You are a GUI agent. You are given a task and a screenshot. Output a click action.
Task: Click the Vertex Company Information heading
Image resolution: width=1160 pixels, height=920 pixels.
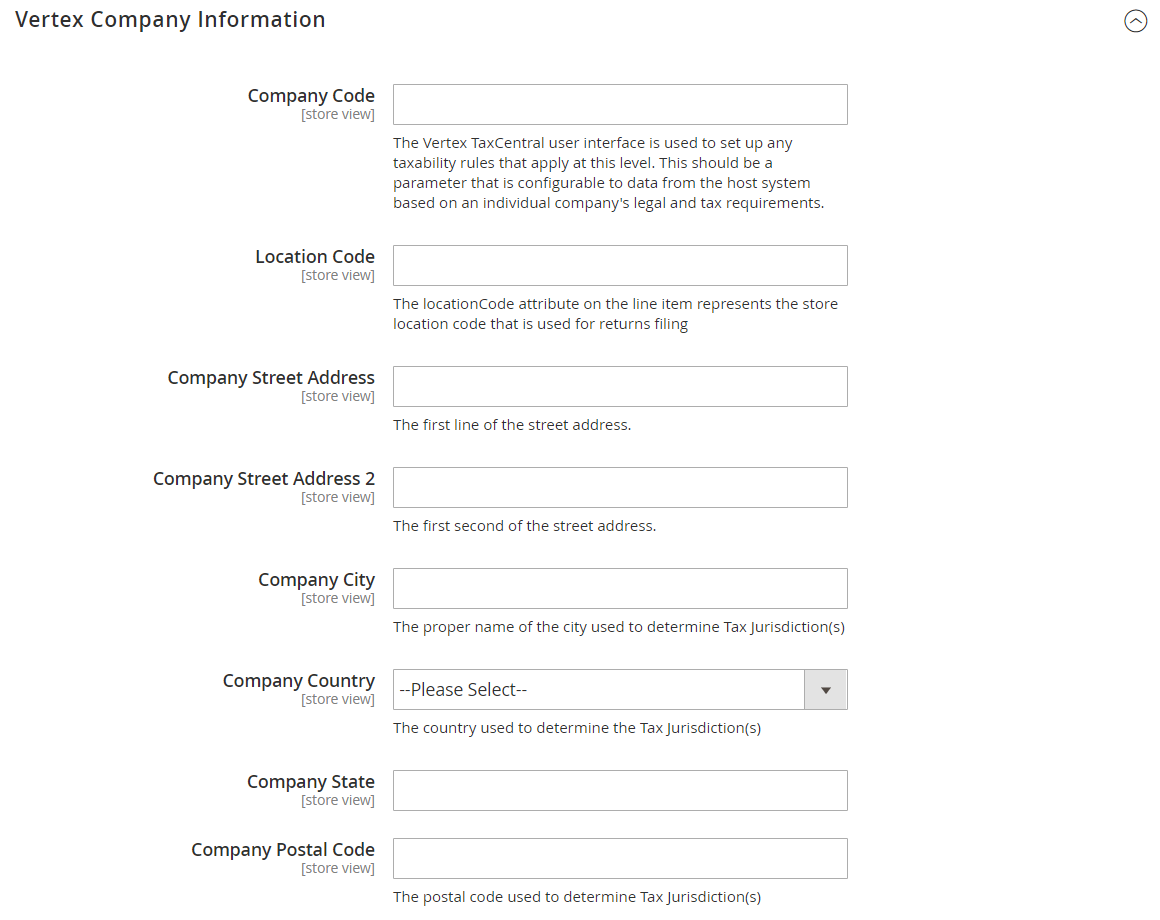tap(170, 20)
